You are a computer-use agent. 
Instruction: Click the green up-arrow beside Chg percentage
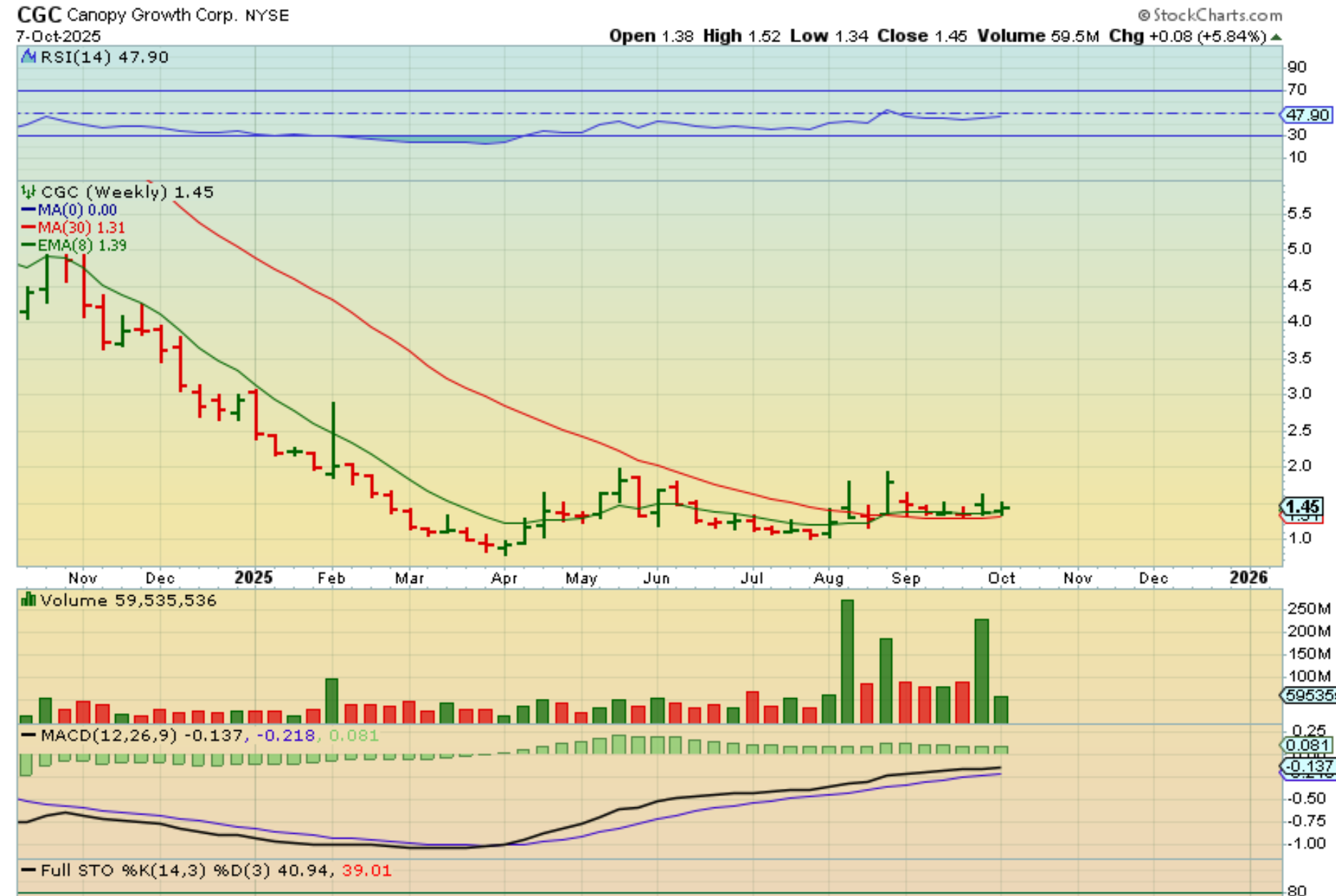tap(1276, 36)
